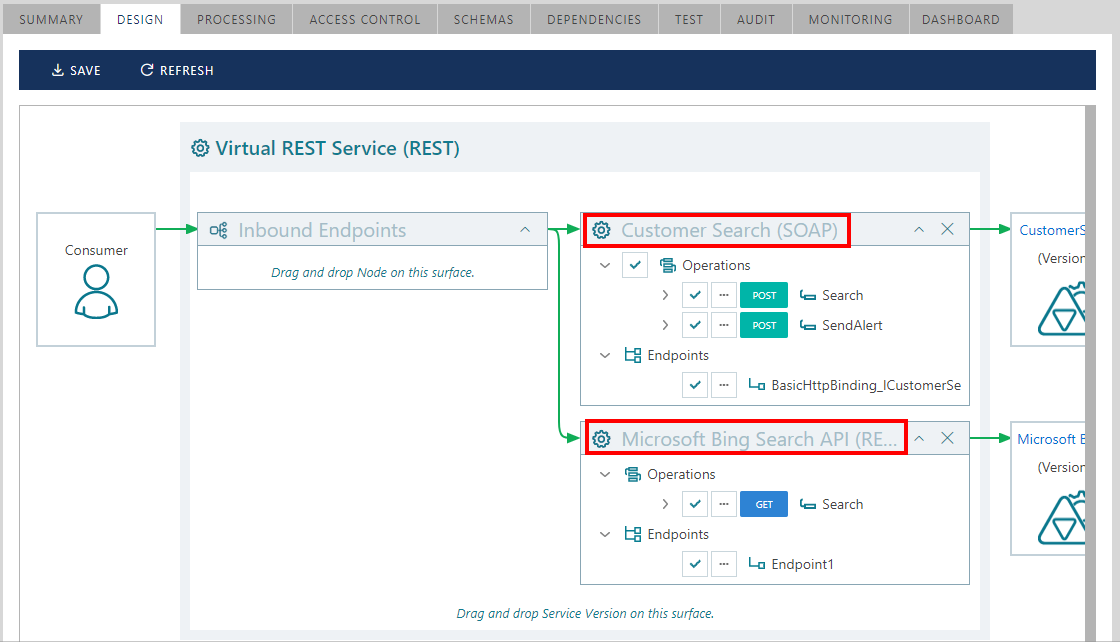Click the Operations icon in Bing Search
The image size is (1120, 642).
pos(633,474)
